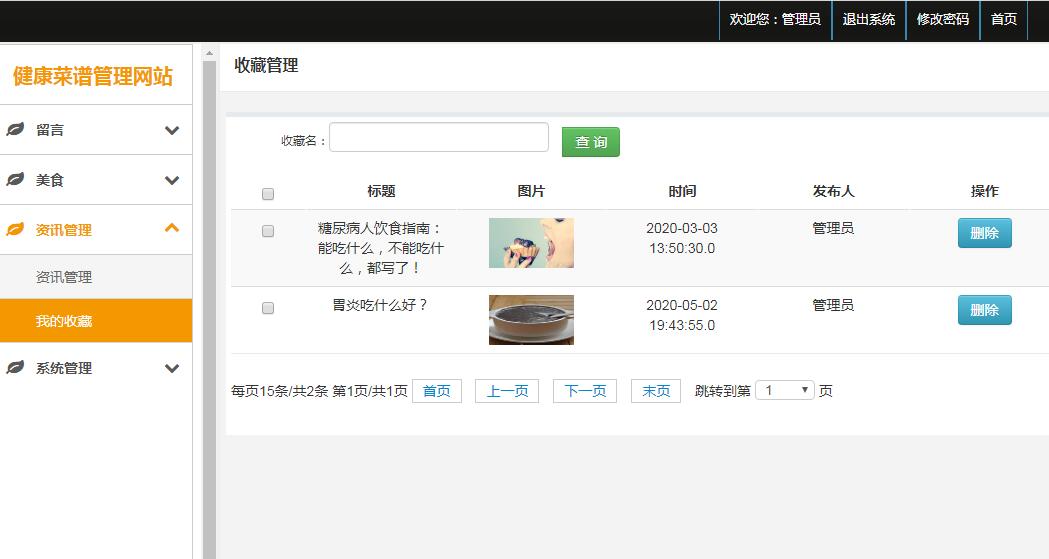1049x559 pixels.
Task: Click 退出系统 in the top bar
Action: point(868,19)
